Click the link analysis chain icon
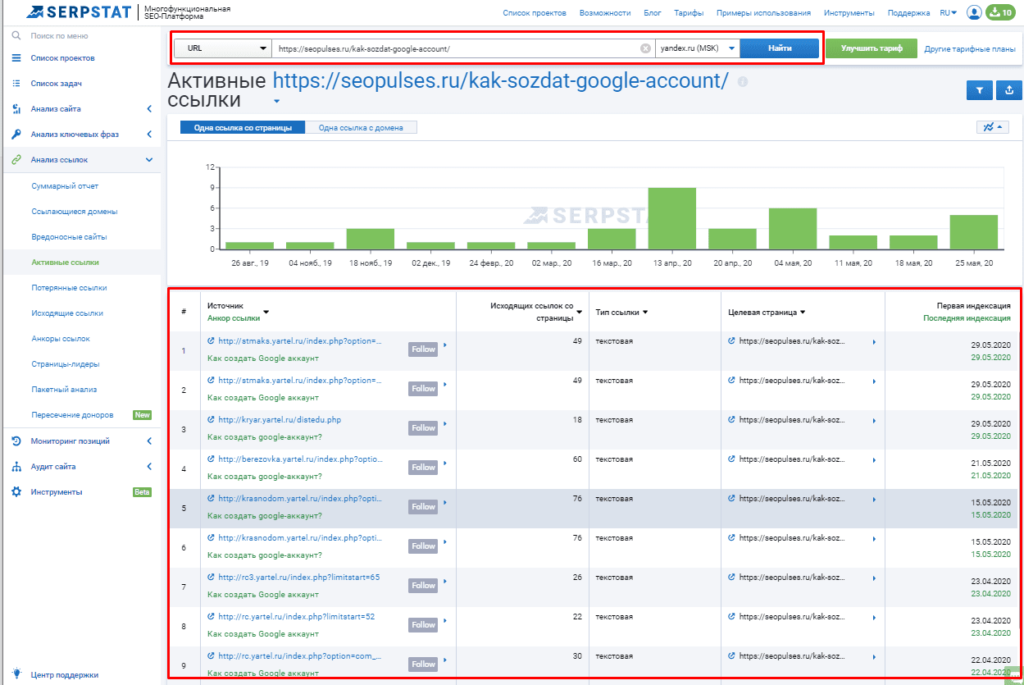 (x=16, y=159)
